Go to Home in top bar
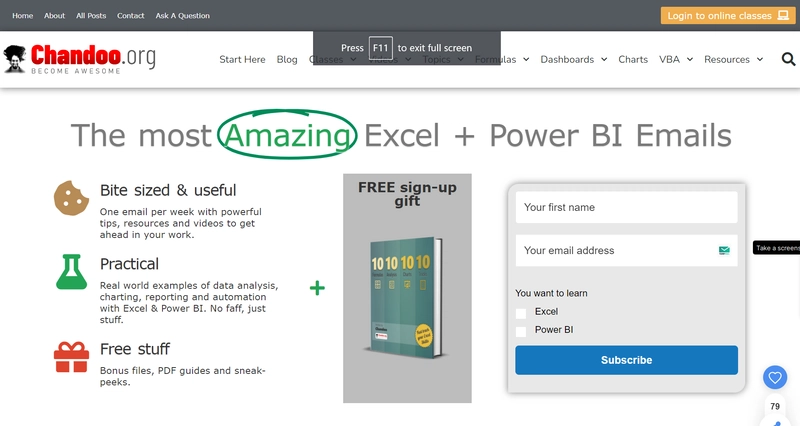Screen dimensions: 800x426 22,15
